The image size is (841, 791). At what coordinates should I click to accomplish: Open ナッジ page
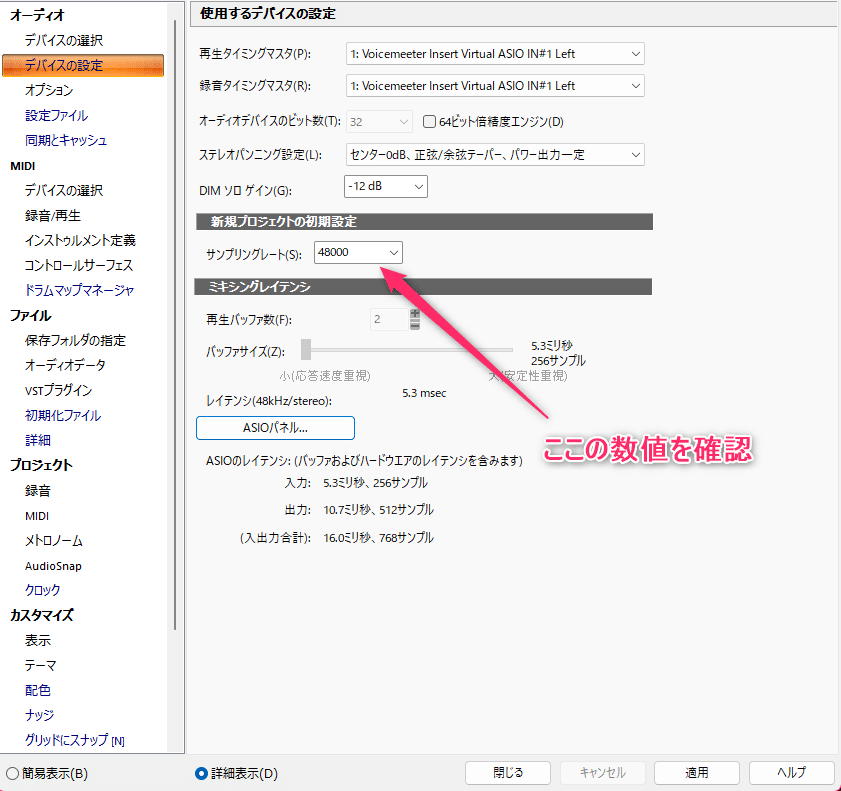[x=39, y=715]
